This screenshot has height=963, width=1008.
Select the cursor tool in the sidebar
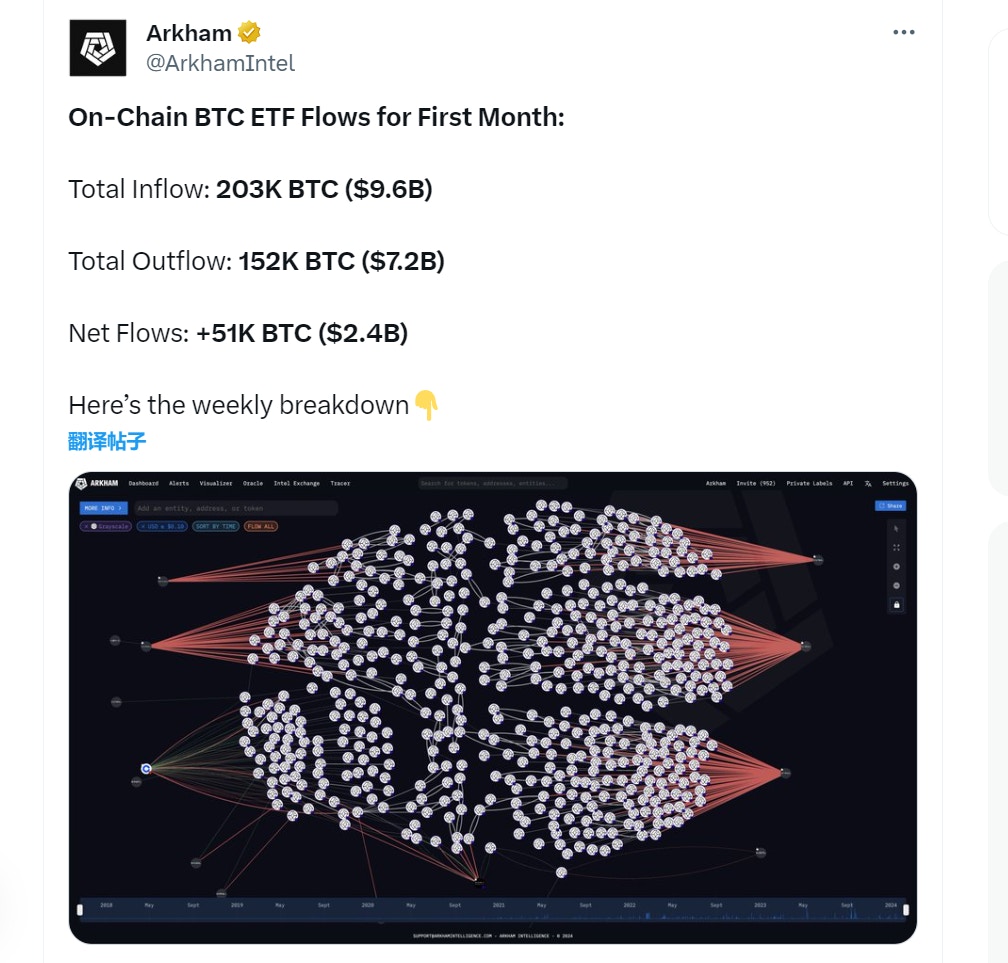pyautogui.click(x=896, y=528)
